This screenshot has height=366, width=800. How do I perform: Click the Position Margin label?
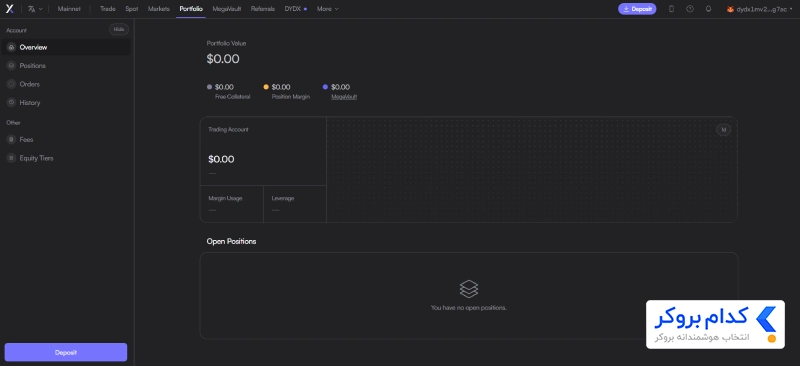(291, 96)
